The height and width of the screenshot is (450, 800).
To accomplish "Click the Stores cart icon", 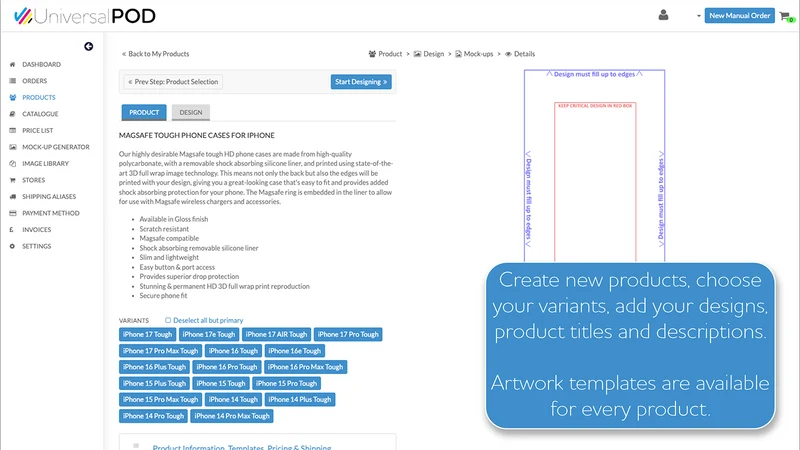I will pos(12,180).
